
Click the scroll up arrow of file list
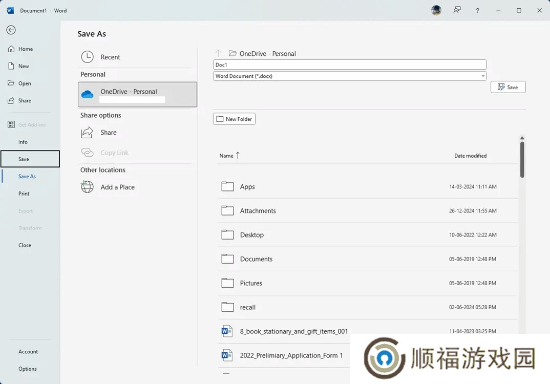pyautogui.click(x=522, y=138)
